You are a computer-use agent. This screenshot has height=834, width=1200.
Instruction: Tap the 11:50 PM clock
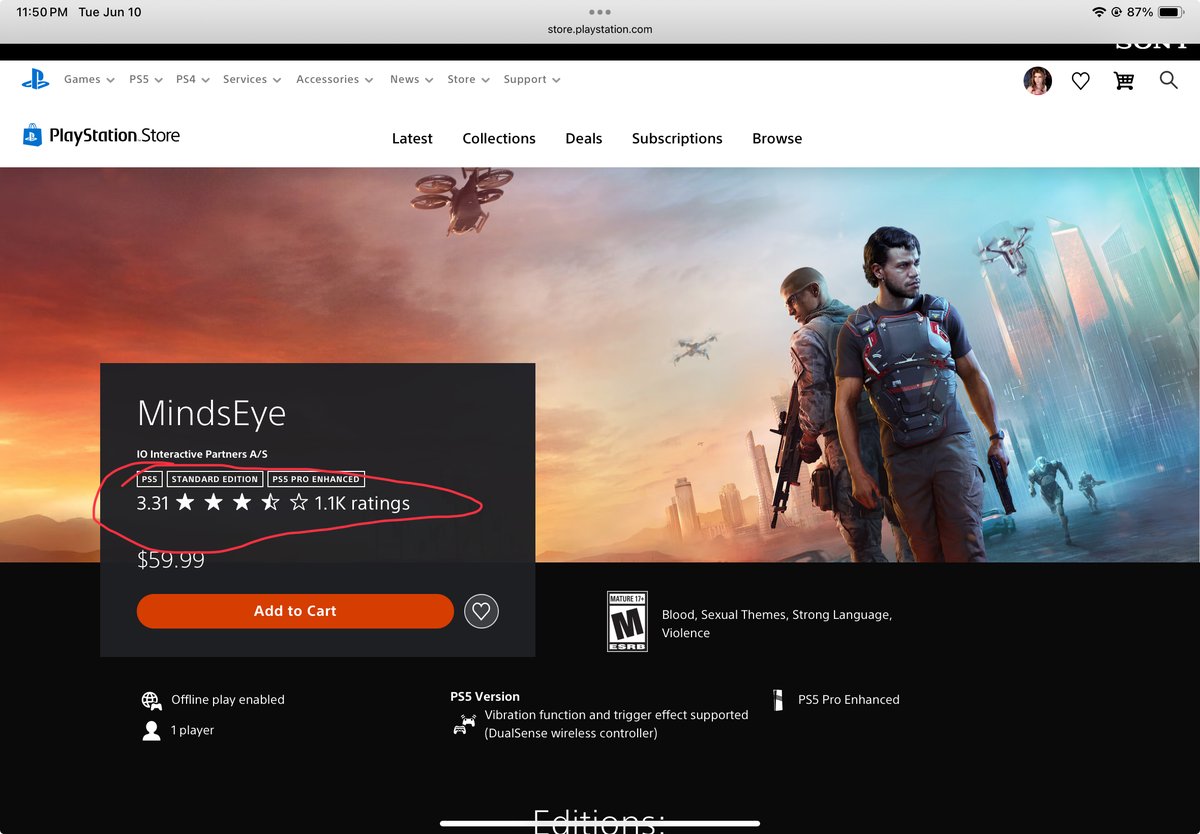[x=42, y=12]
